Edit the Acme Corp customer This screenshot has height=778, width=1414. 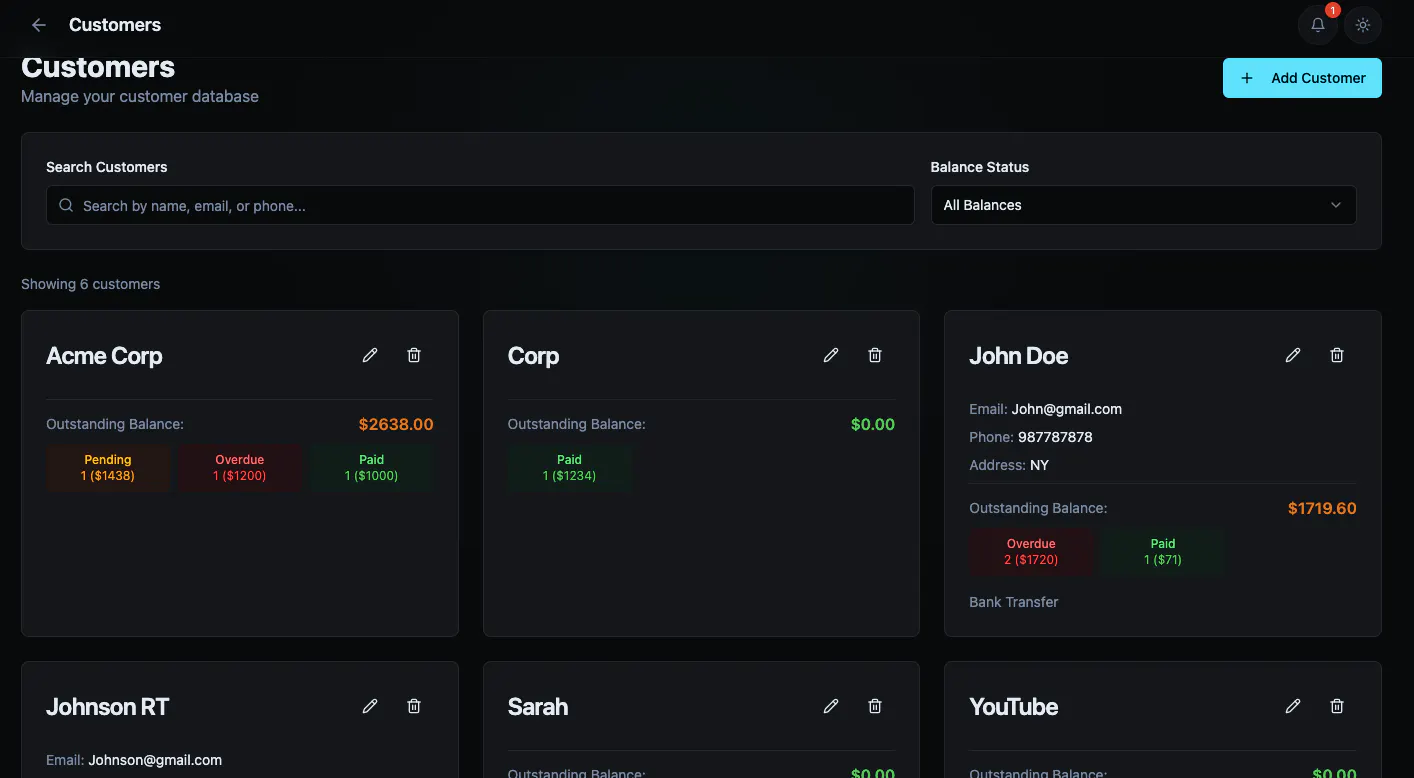coord(370,355)
